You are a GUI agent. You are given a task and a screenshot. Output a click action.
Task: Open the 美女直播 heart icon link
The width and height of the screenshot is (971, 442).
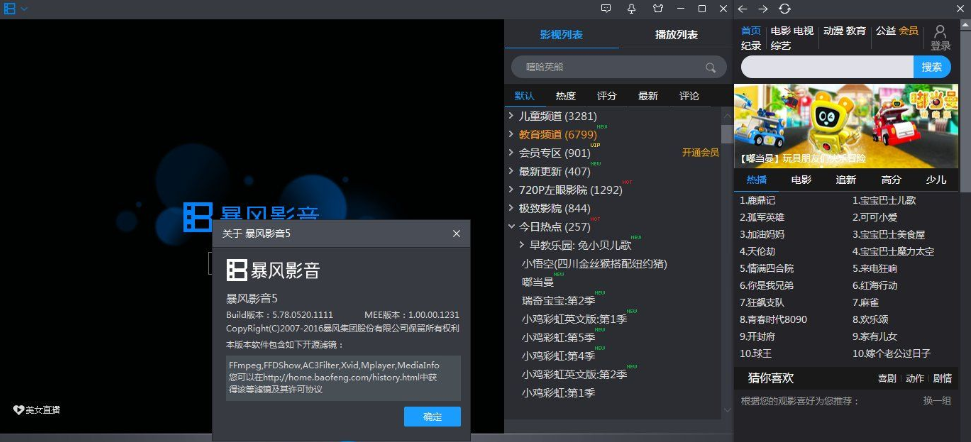(19, 410)
